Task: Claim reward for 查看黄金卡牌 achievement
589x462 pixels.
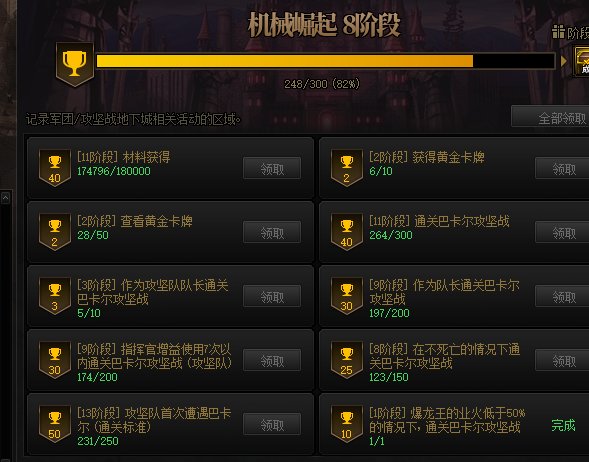Action: (x=272, y=232)
